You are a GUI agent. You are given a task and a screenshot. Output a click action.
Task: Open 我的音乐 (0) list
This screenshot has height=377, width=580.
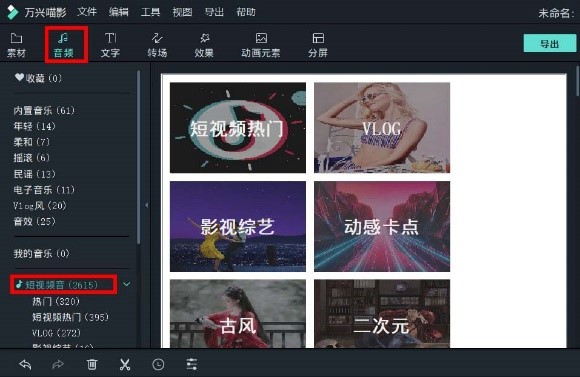[x=41, y=253]
